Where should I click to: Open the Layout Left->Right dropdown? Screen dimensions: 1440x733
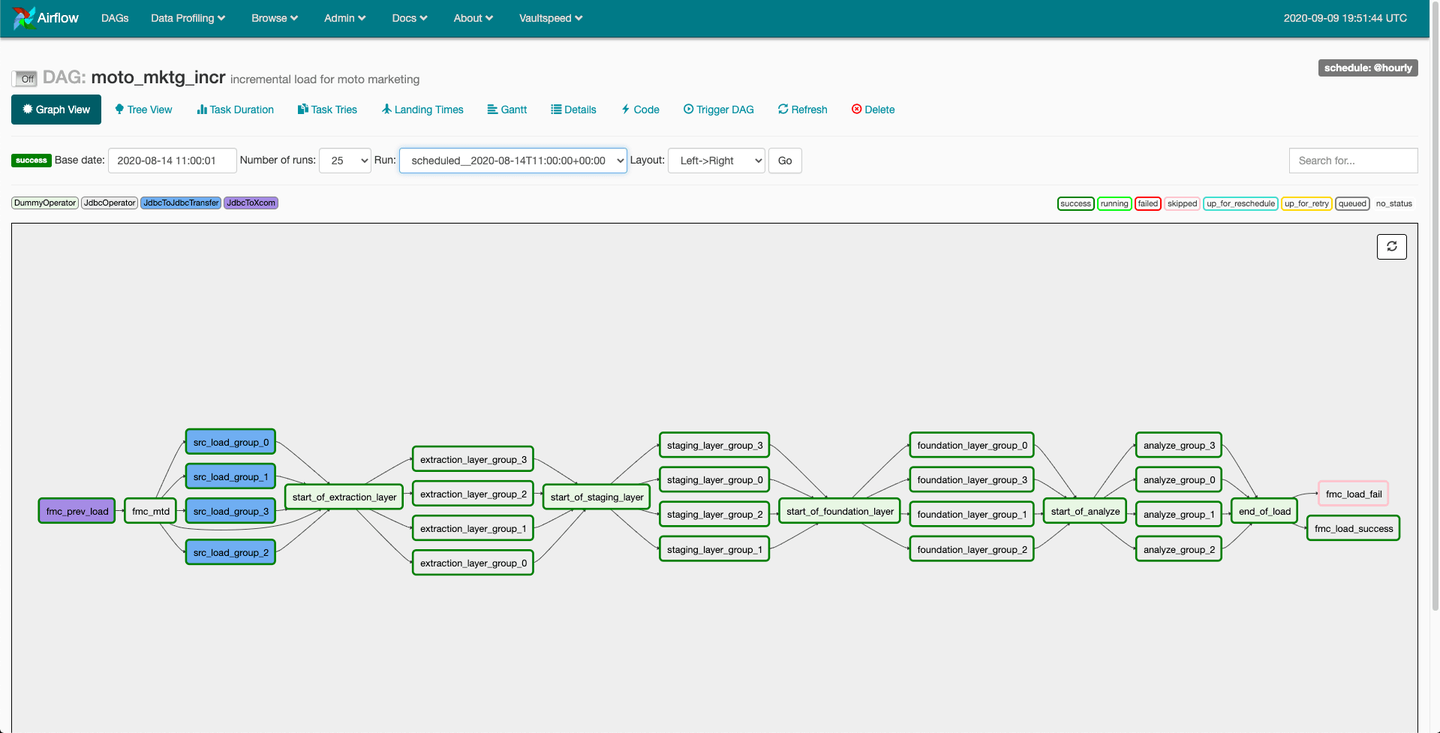[x=716, y=160]
